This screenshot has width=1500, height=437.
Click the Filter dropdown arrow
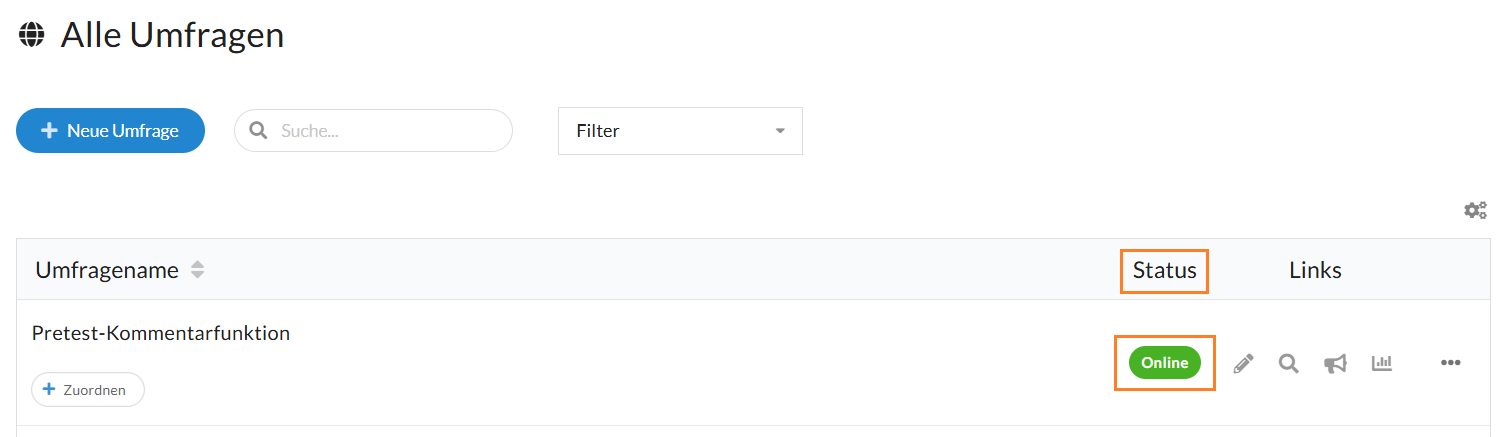[x=780, y=131]
